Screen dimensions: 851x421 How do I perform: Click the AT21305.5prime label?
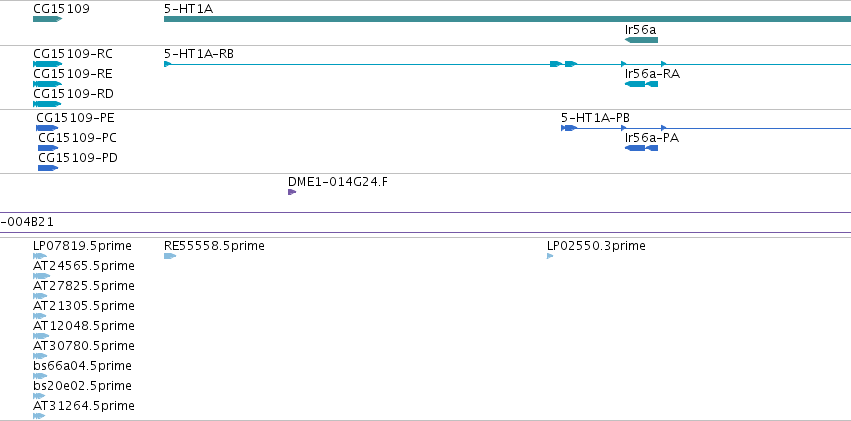84,306
